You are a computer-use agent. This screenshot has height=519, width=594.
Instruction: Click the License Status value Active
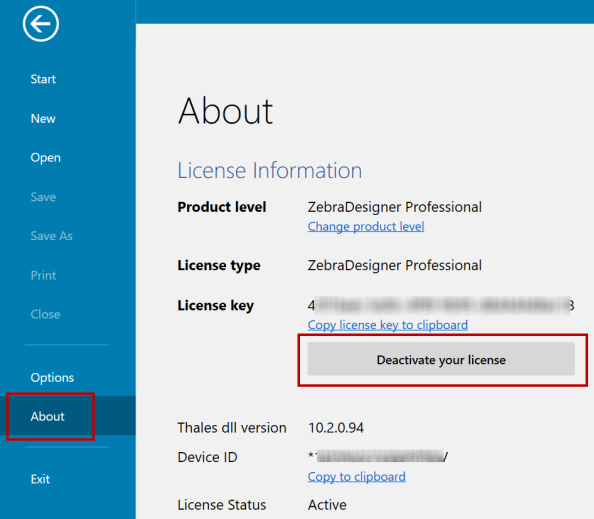pyautogui.click(x=327, y=505)
